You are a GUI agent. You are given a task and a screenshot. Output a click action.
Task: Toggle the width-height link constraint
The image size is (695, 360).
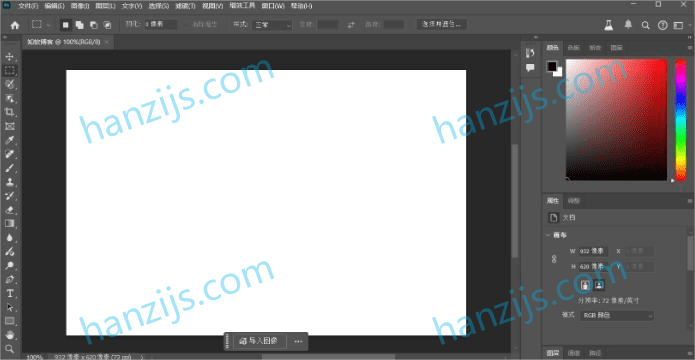554,259
